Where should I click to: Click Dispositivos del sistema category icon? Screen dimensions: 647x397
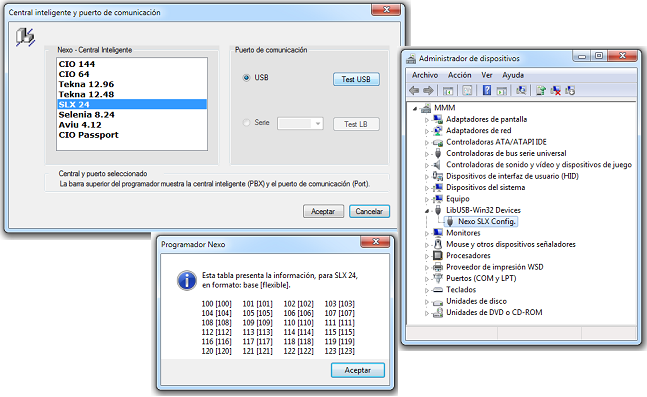438,187
